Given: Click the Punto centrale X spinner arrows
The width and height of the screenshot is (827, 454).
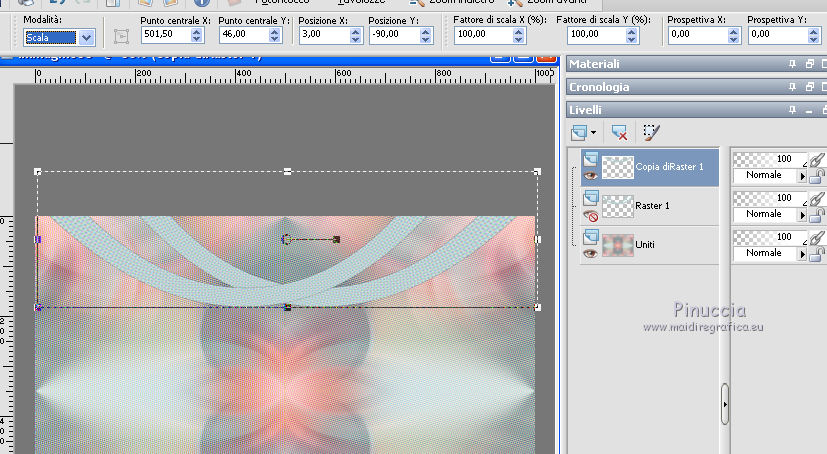Looking at the screenshot, I should pos(197,35).
